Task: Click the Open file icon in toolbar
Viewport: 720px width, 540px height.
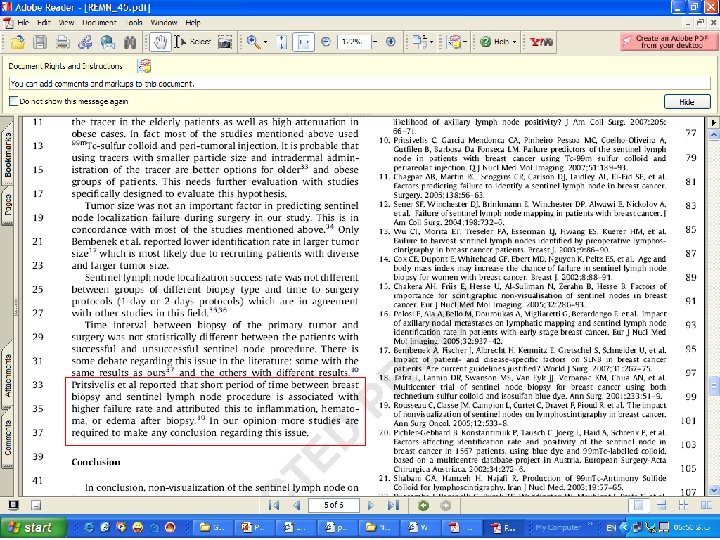Action: 17,42
